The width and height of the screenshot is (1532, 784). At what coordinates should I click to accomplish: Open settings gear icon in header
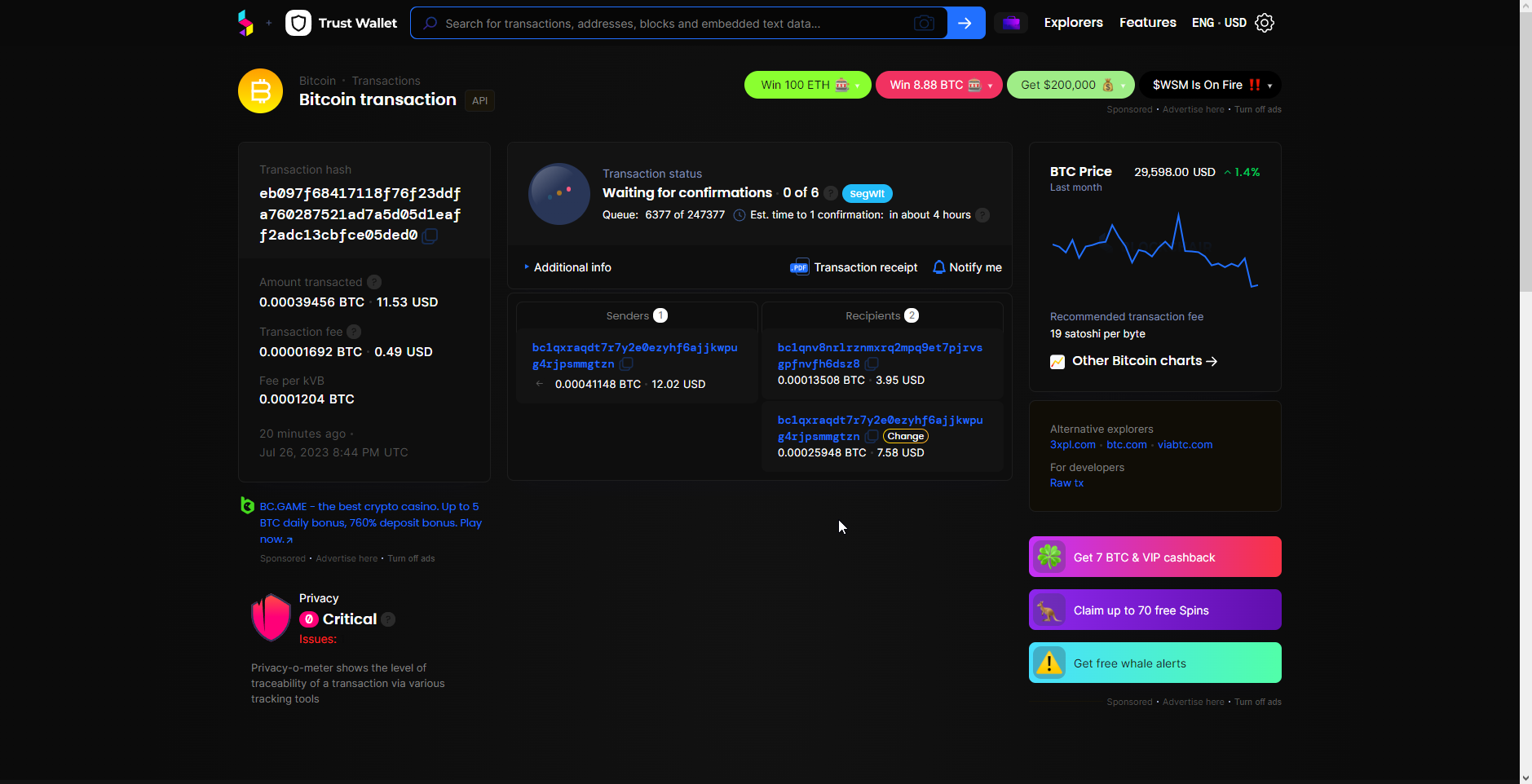pyautogui.click(x=1265, y=23)
